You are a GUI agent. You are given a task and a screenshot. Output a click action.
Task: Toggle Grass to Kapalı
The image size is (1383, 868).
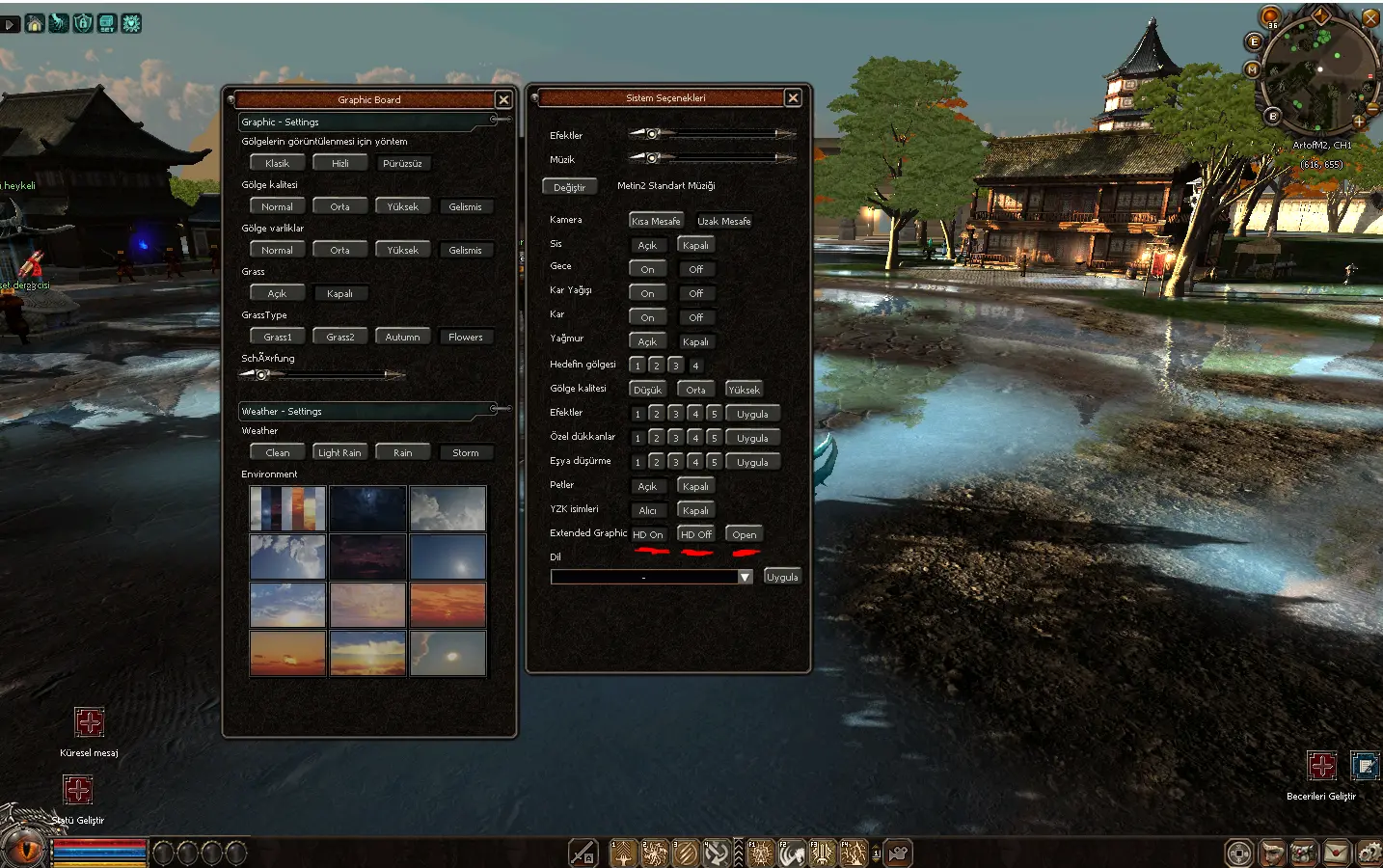pos(339,293)
